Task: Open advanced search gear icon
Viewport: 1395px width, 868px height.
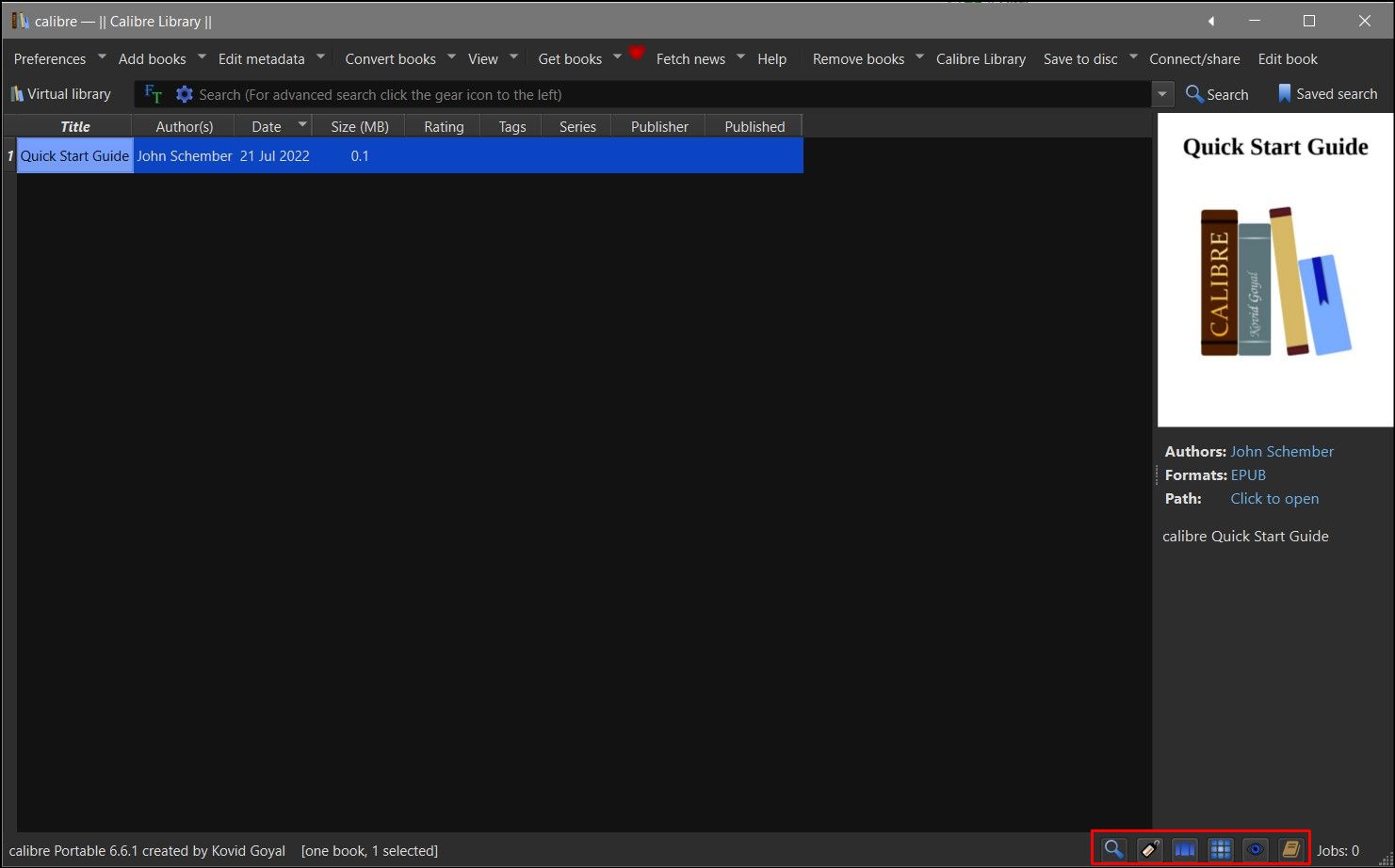Action: [x=185, y=94]
